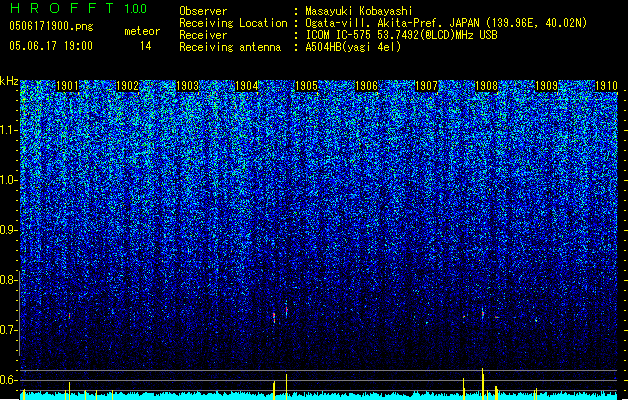Click the 1.1 kHz axis tick label
Viewport: 629px width, 400px height.
(x=9, y=130)
